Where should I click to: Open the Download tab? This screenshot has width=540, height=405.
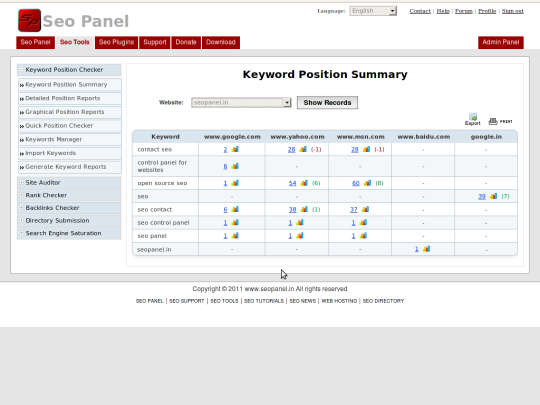[x=221, y=42]
